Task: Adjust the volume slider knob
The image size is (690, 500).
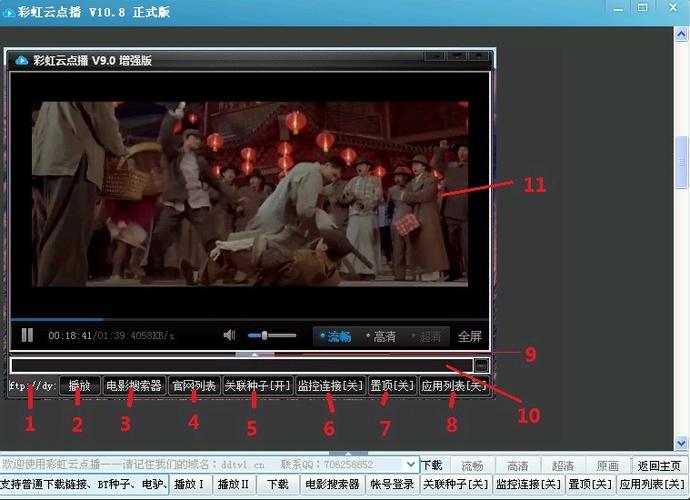Action: pos(264,336)
